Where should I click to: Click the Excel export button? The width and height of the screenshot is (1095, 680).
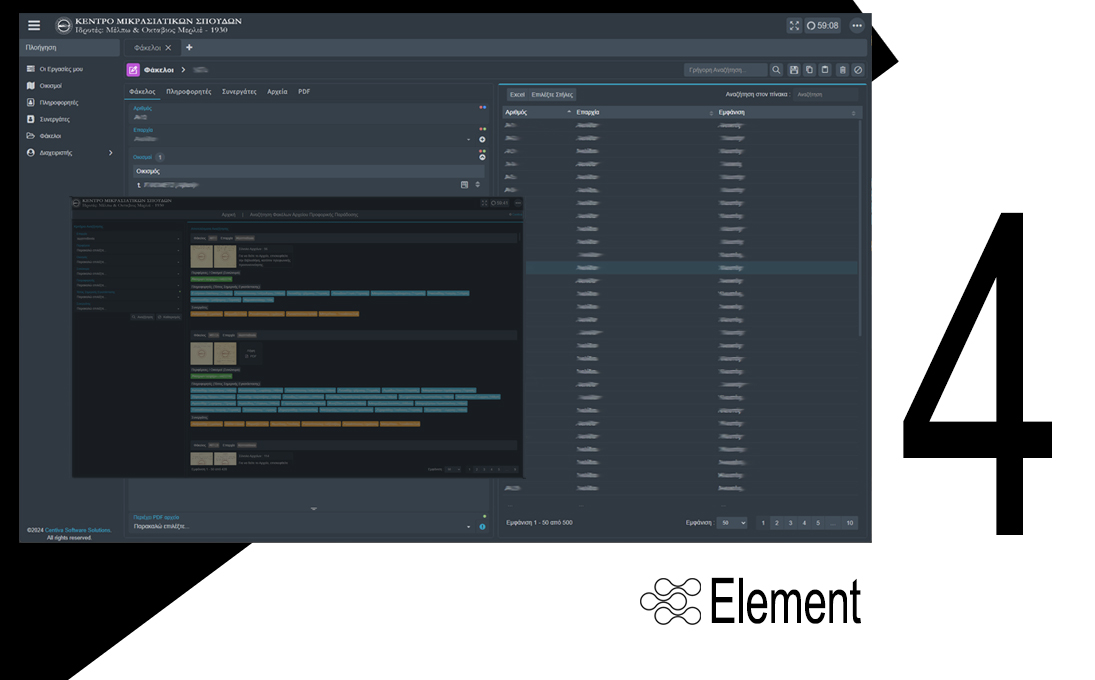point(517,94)
